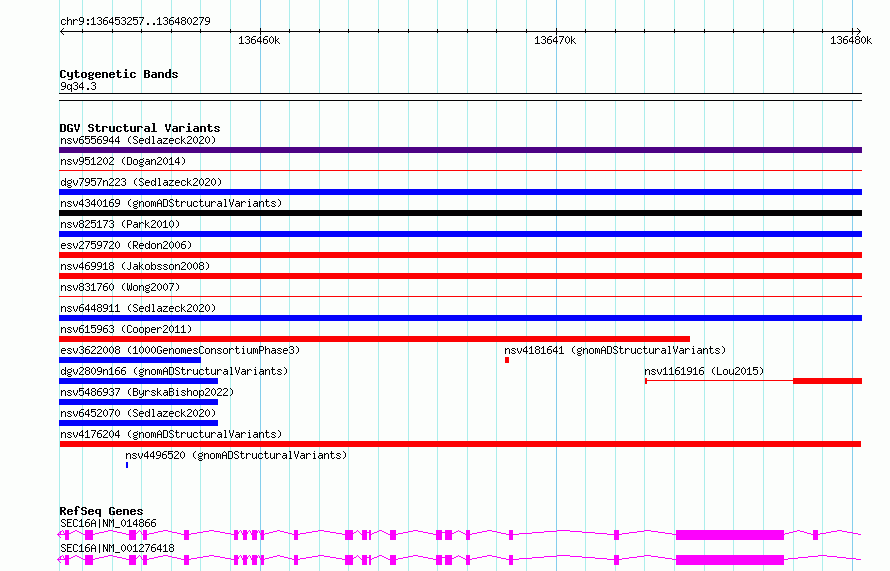Viewport: 890px width, 571px height.
Task: Open the nsv6452070 (Sedlazeck2020) label
Action: (x=138, y=413)
